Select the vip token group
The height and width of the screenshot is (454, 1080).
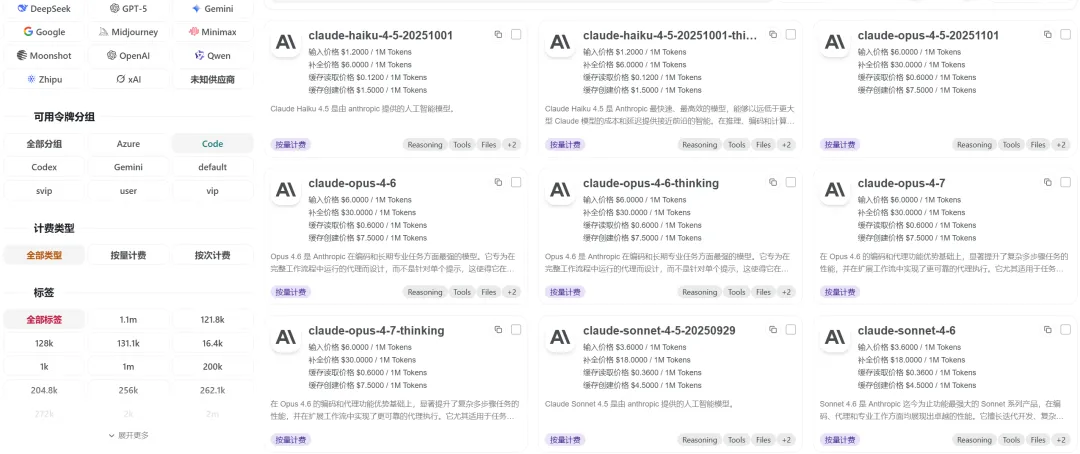[212, 191]
